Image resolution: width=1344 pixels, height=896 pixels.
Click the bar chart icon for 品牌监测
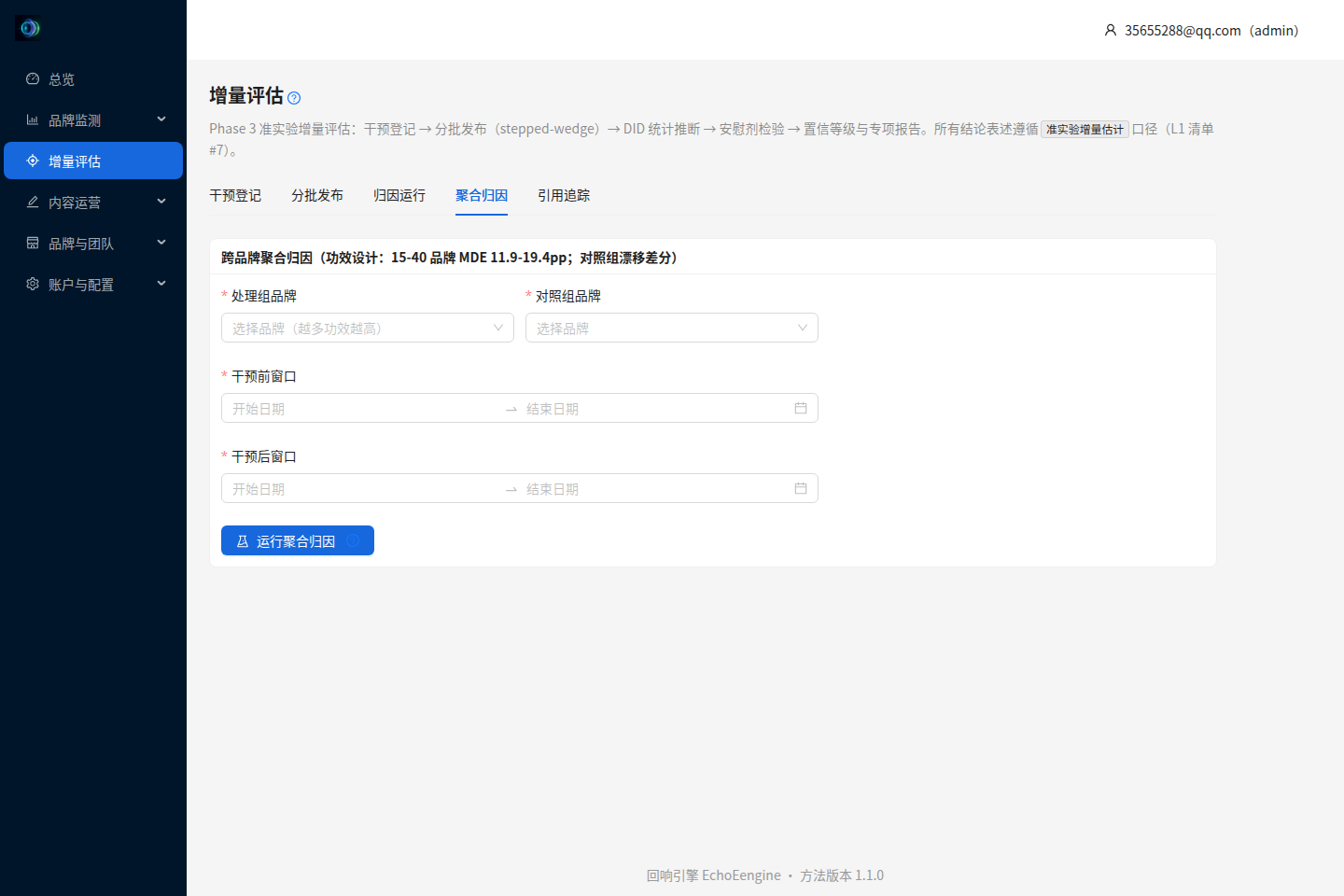tap(33, 120)
